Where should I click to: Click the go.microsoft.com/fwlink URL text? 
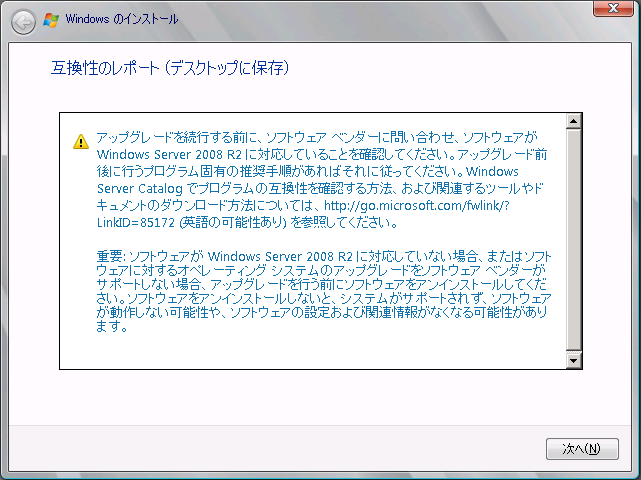[417, 205]
